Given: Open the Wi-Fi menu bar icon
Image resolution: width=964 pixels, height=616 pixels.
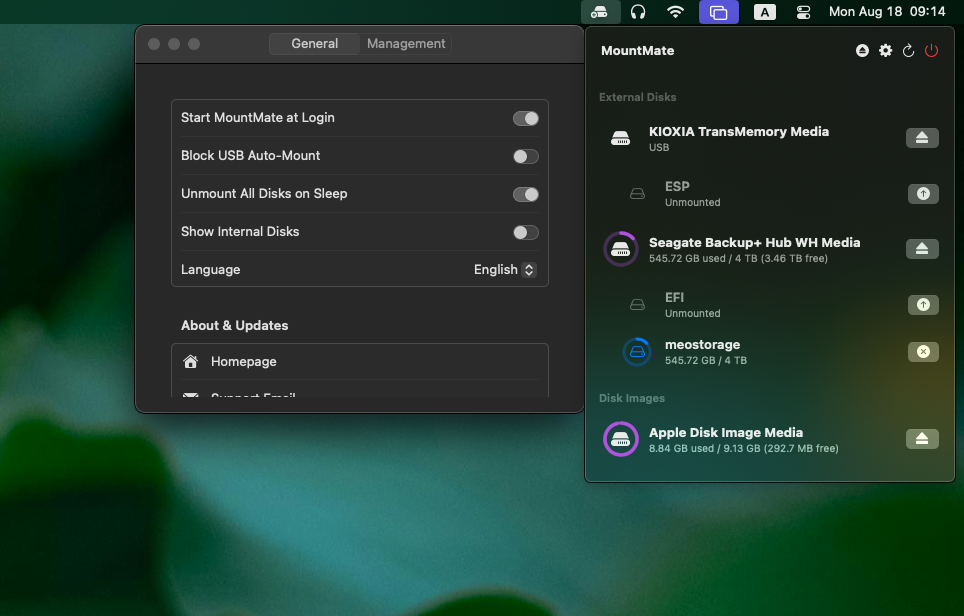Looking at the screenshot, I should click(675, 12).
